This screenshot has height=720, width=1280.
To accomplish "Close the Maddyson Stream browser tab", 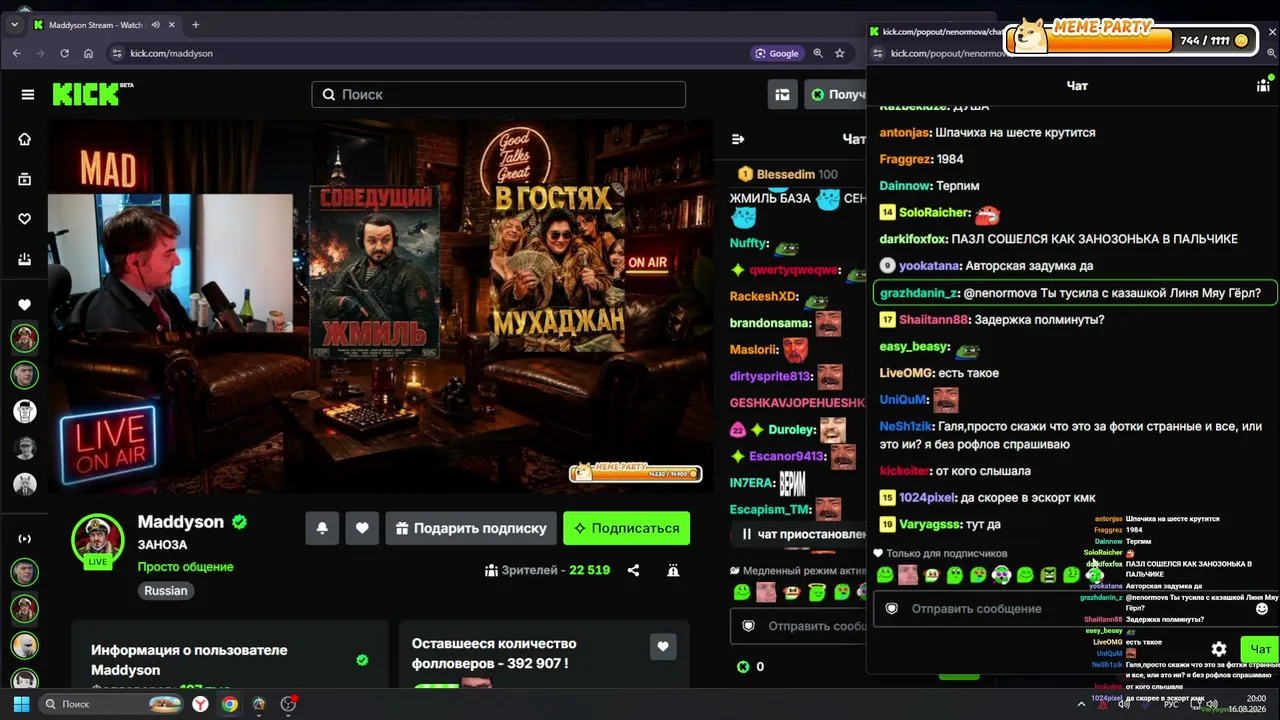I will 174,25.
